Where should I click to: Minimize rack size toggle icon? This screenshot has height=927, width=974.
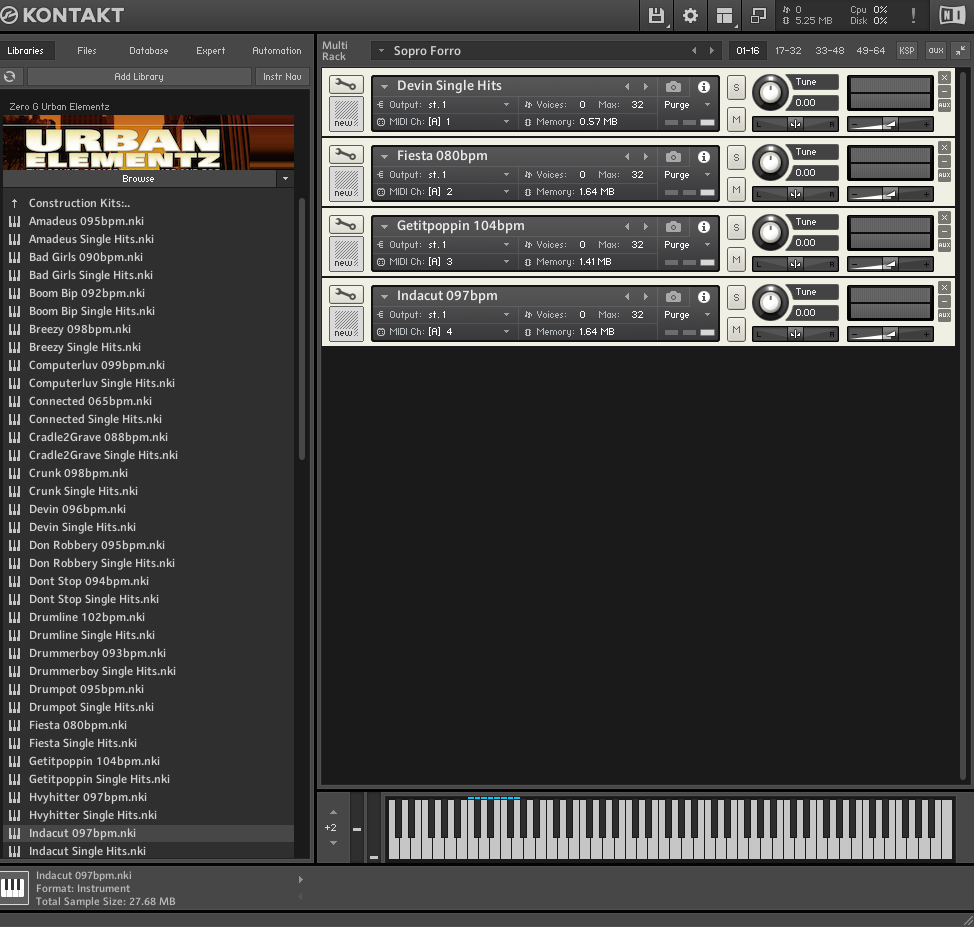pyautogui.click(x=960, y=51)
